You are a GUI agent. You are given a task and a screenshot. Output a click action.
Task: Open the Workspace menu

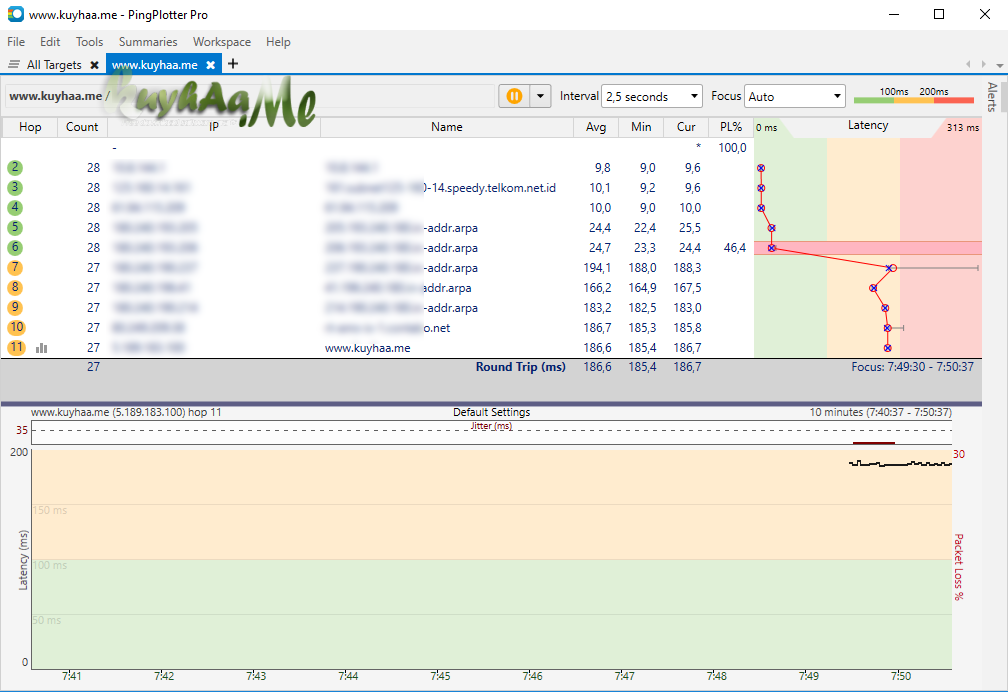[222, 42]
